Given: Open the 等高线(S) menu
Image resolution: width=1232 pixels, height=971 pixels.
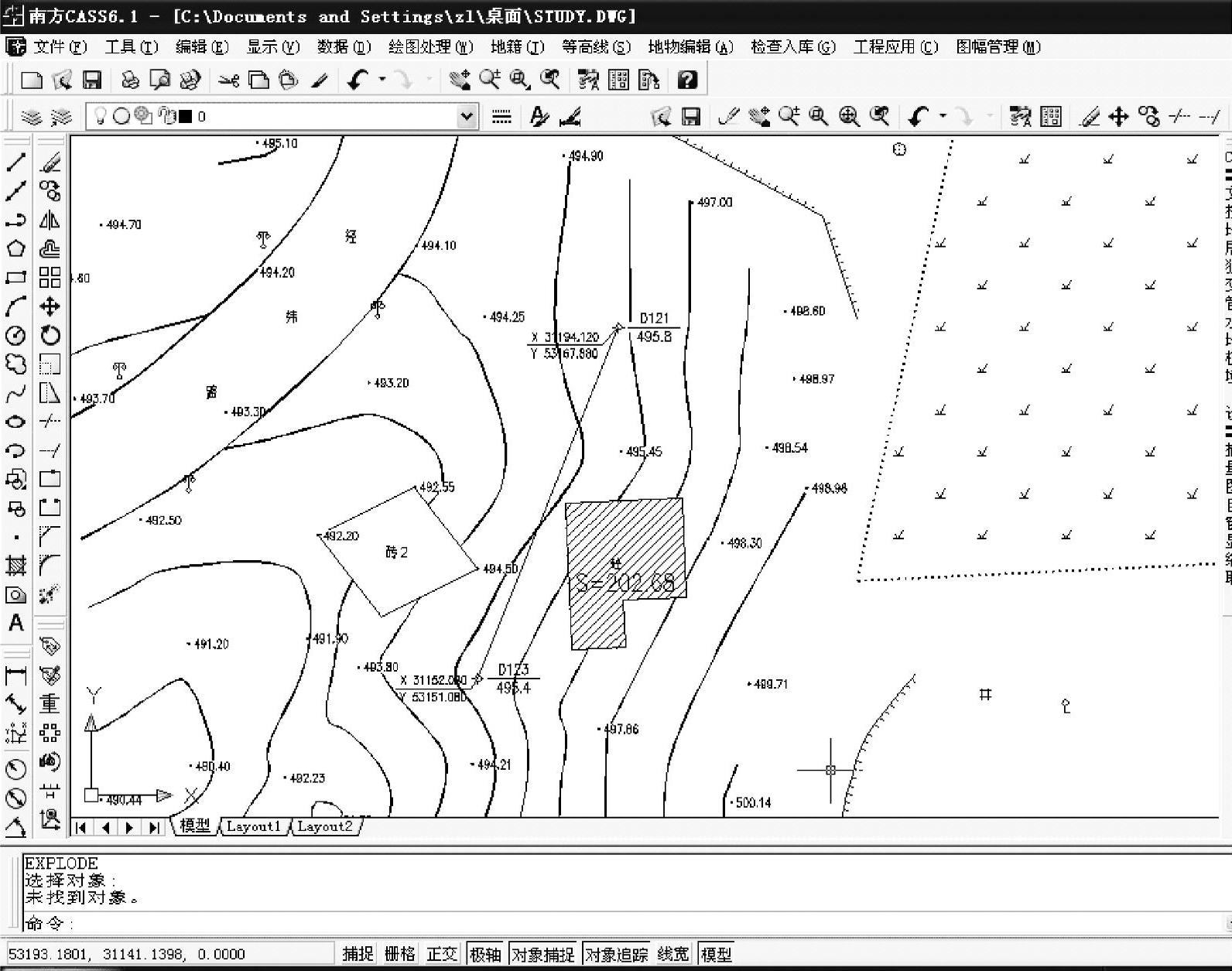Looking at the screenshot, I should tap(596, 47).
